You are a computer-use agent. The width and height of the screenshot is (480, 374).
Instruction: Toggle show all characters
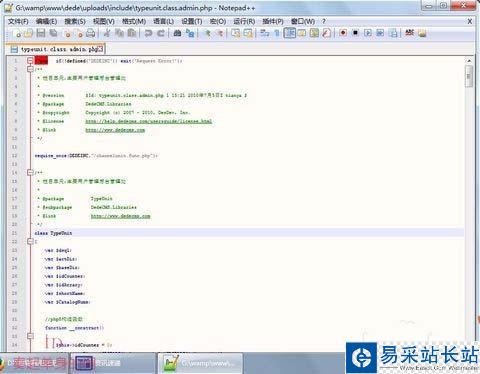[x=277, y=33]
